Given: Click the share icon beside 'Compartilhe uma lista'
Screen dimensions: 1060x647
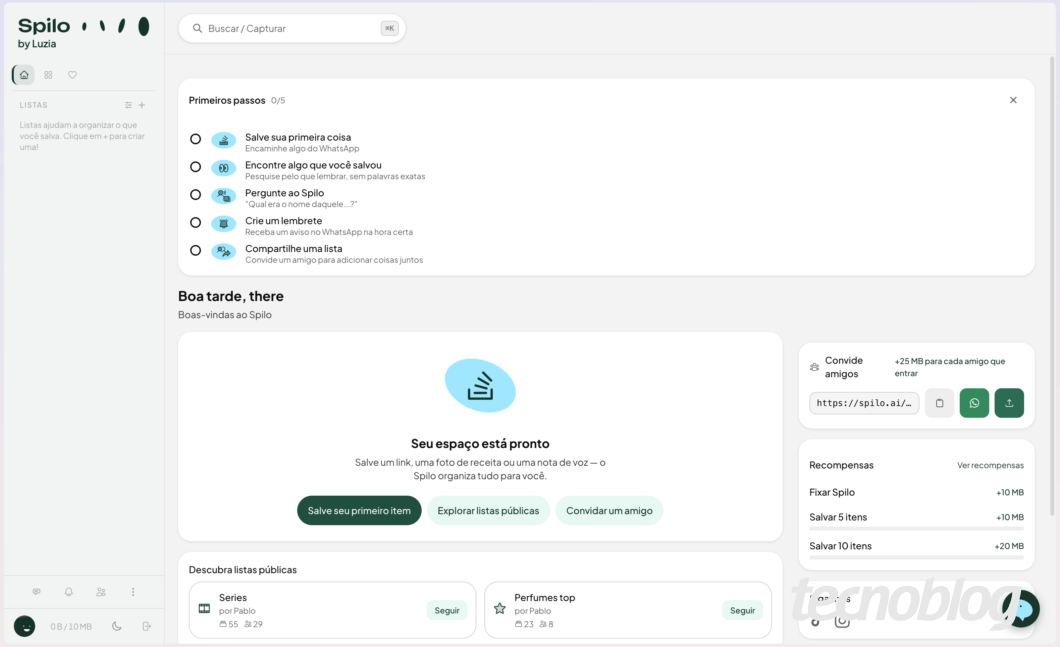Looking at the screenshot, I should tap(224, 251).
